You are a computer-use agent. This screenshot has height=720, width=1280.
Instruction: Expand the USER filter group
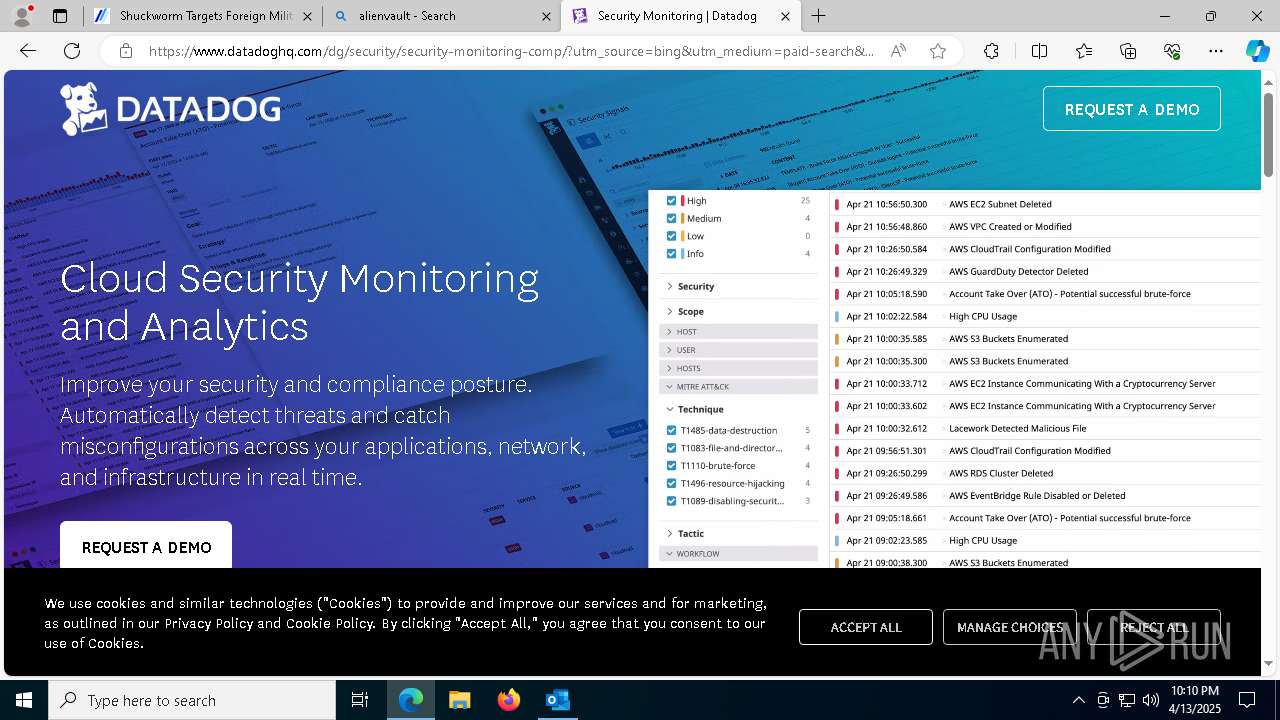click(x=738, y=350)
